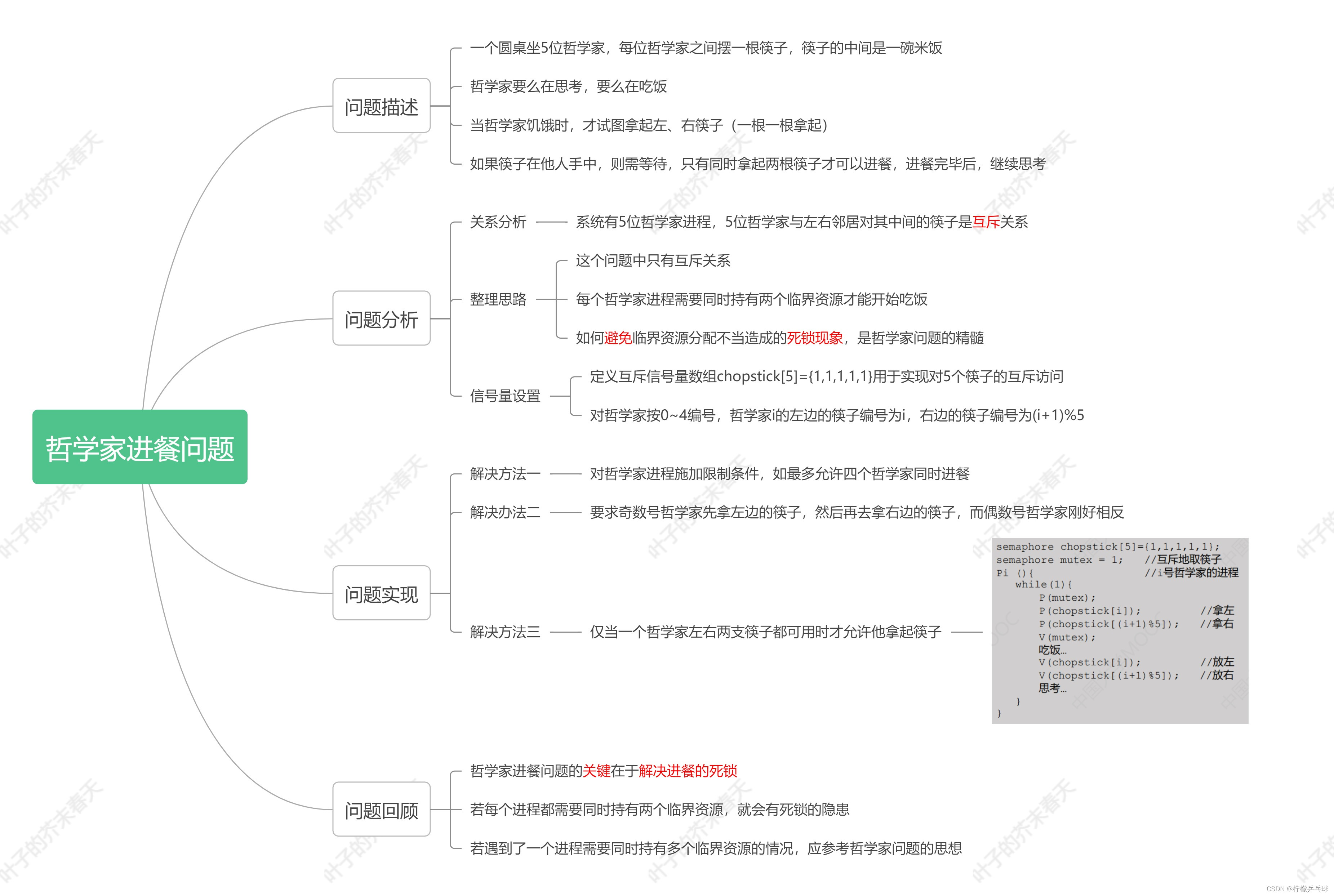Click text starting 如果筷子在他人手中

click(758, 164)
